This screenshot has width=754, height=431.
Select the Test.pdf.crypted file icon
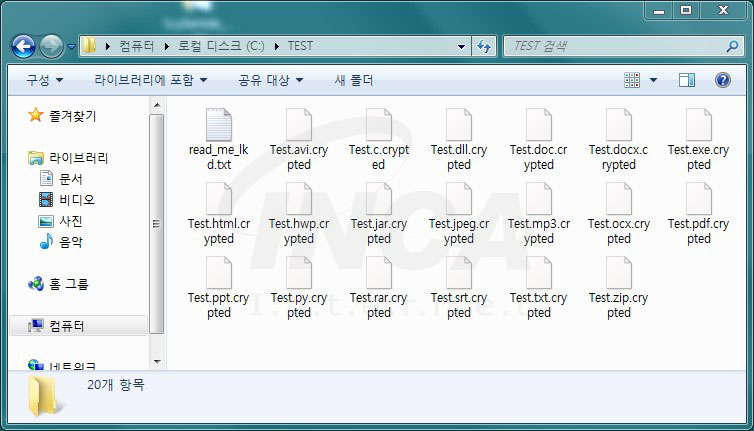[699, 199]
